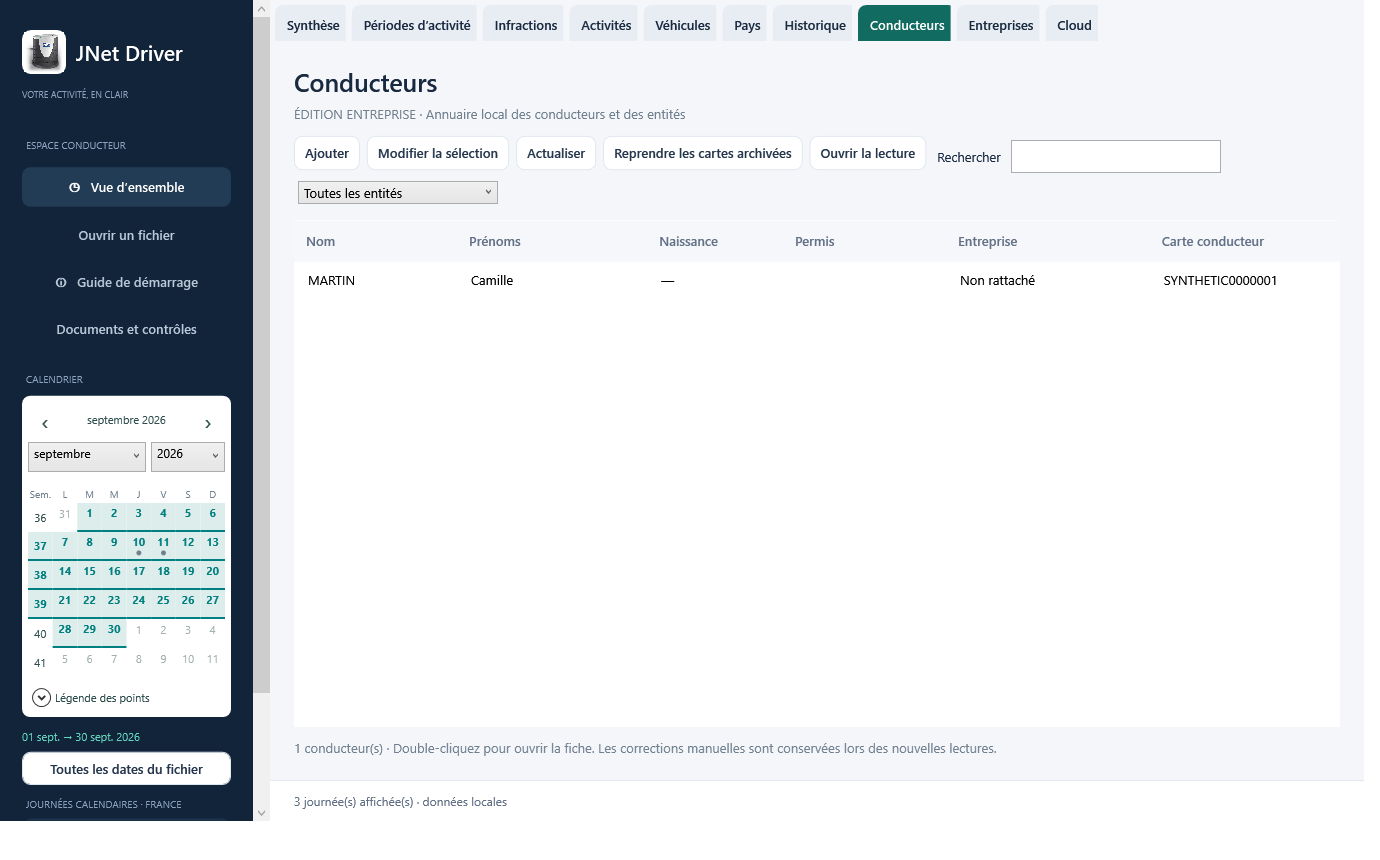Screen dimensions: 1380x860
Task: Click the Nom column header
Action: [321, 241]
